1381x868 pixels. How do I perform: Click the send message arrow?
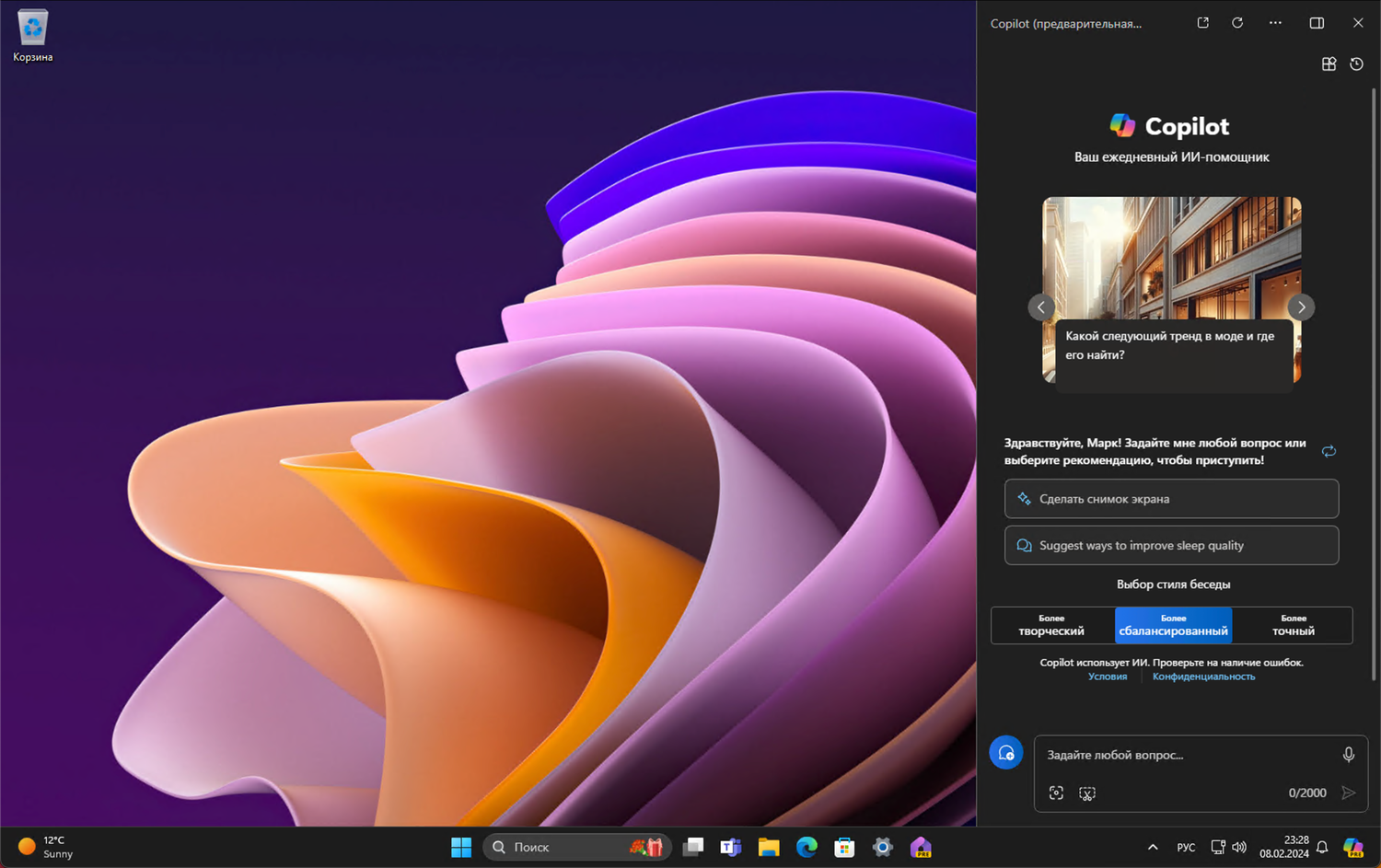pyautogui.click(x=1348, y=793)
